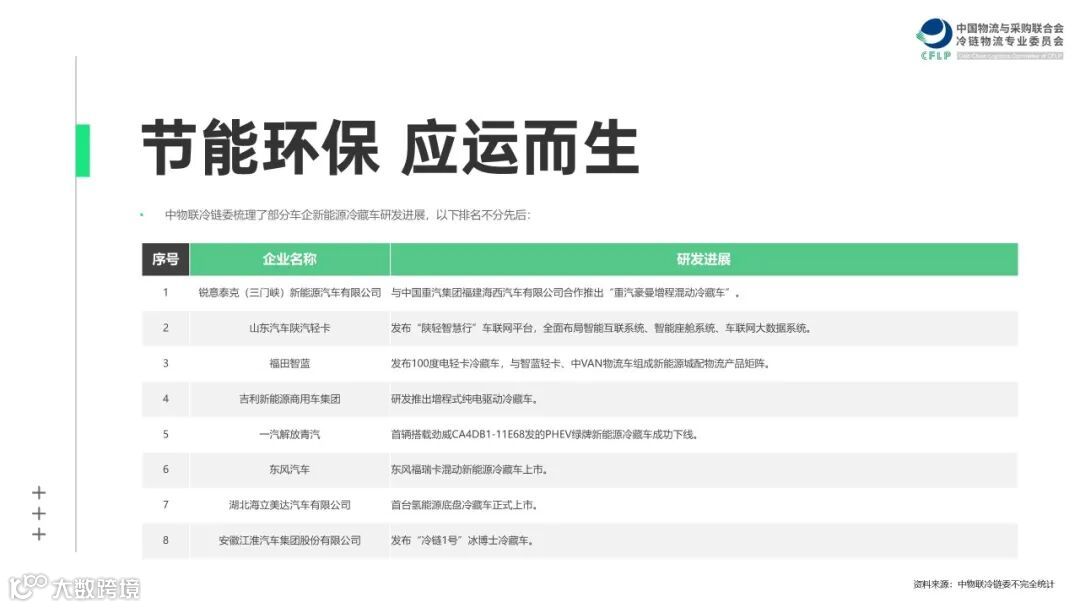The width and height of the screenshot is (1080, 608).
Task: Select company cell 吉利新能源商用车集团
Action: point(289,399)
